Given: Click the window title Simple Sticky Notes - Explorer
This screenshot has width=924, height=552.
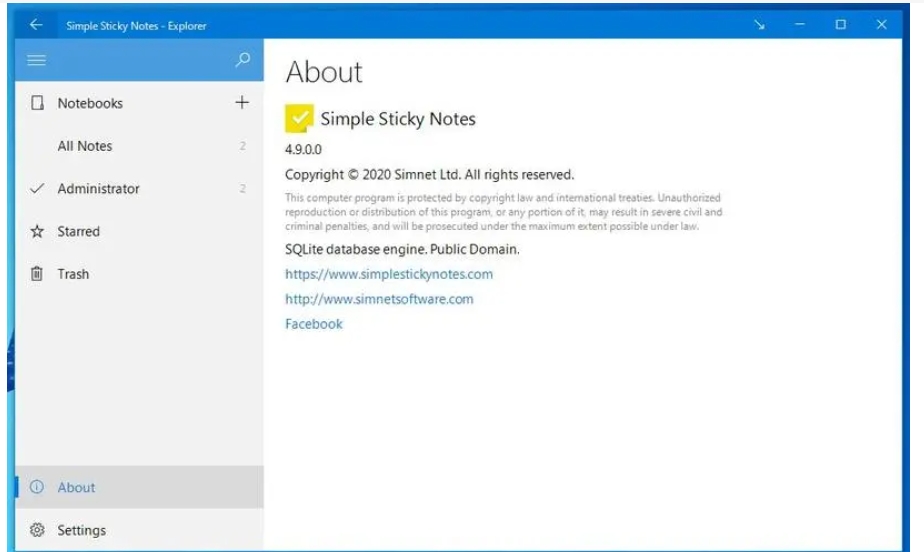Looking at the screenshot, I should (136, 26).
